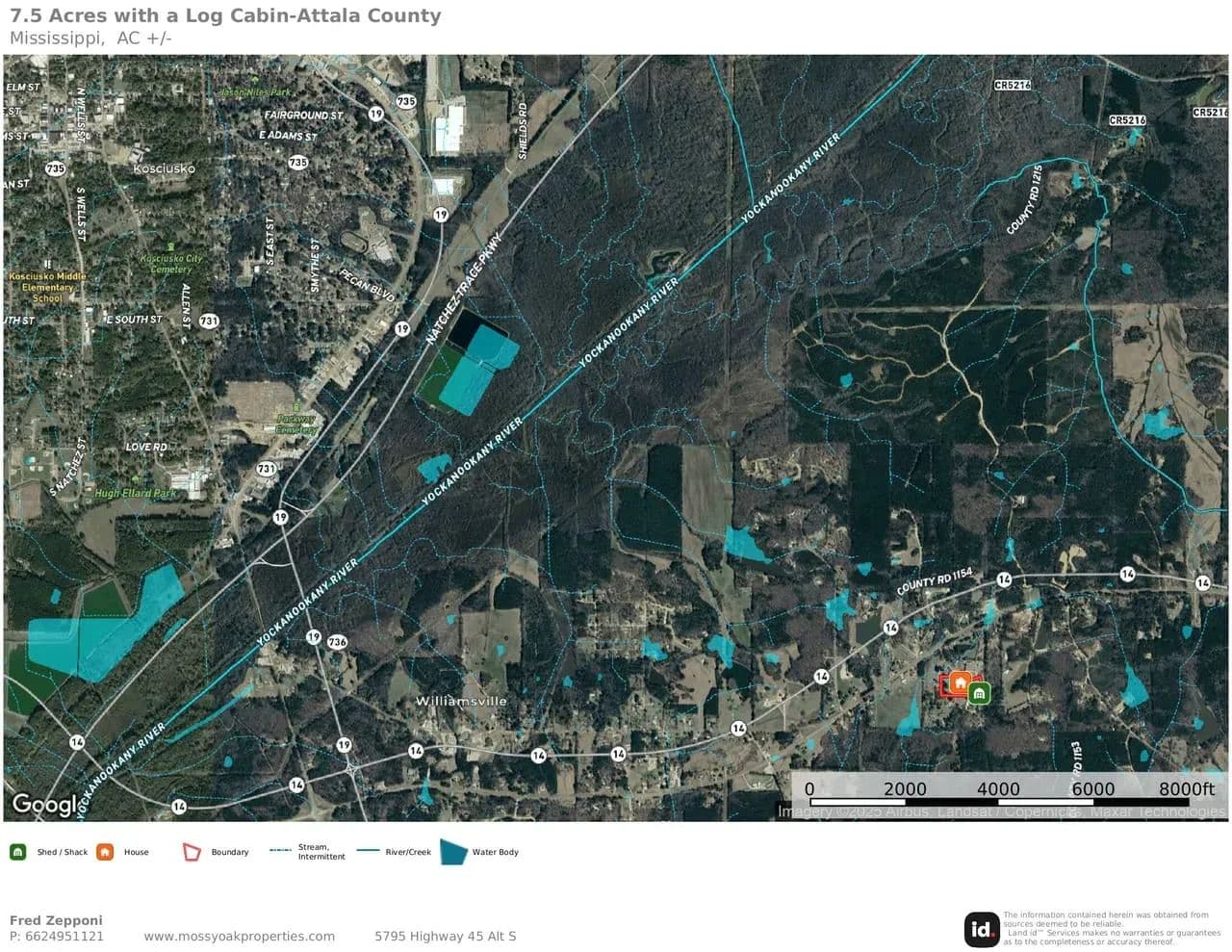1232x952 pixels.
Task: Click the Water Body legend swatch
Action: (x=453, y=852)
